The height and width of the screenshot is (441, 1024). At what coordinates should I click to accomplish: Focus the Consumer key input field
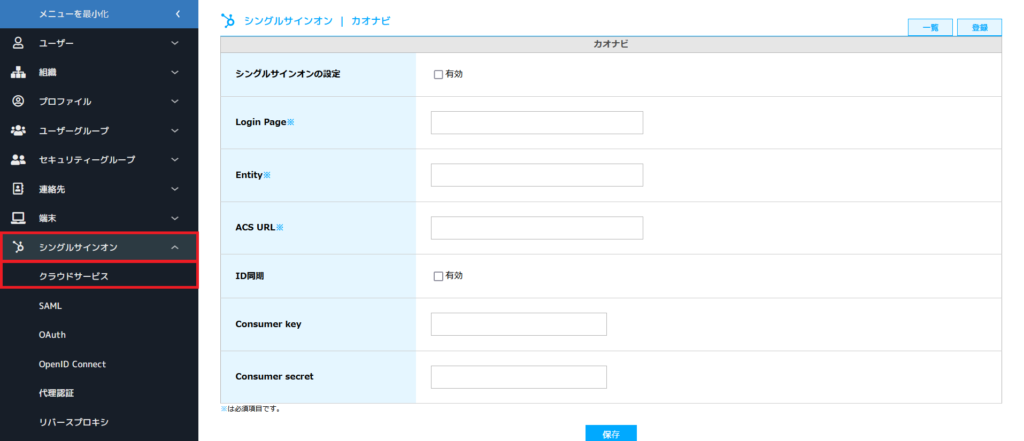[519, 324]
